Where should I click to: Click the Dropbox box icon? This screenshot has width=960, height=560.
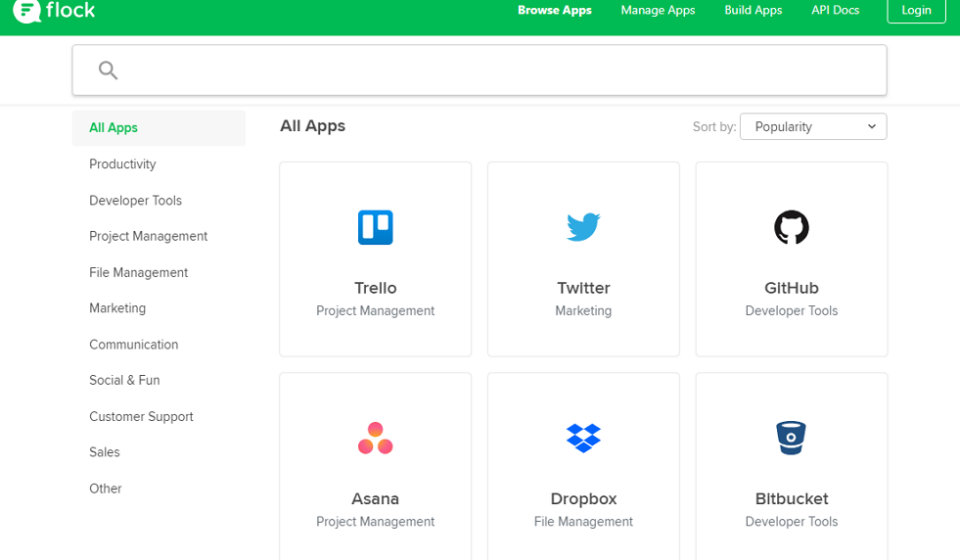pos(583,438)
